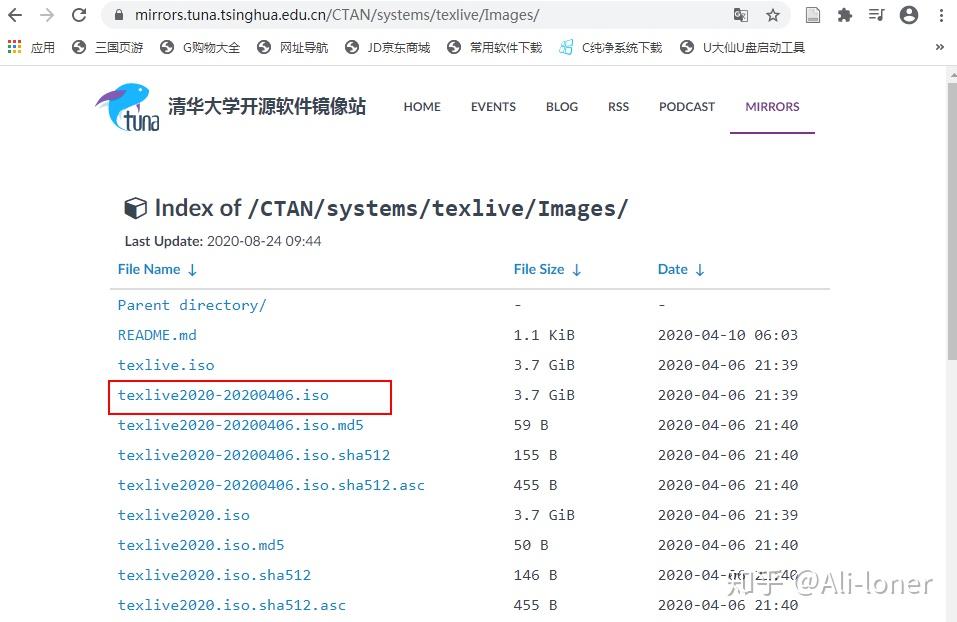
Task: Click the apps grid icon on bookmarks bar
Action: [14, 46]
